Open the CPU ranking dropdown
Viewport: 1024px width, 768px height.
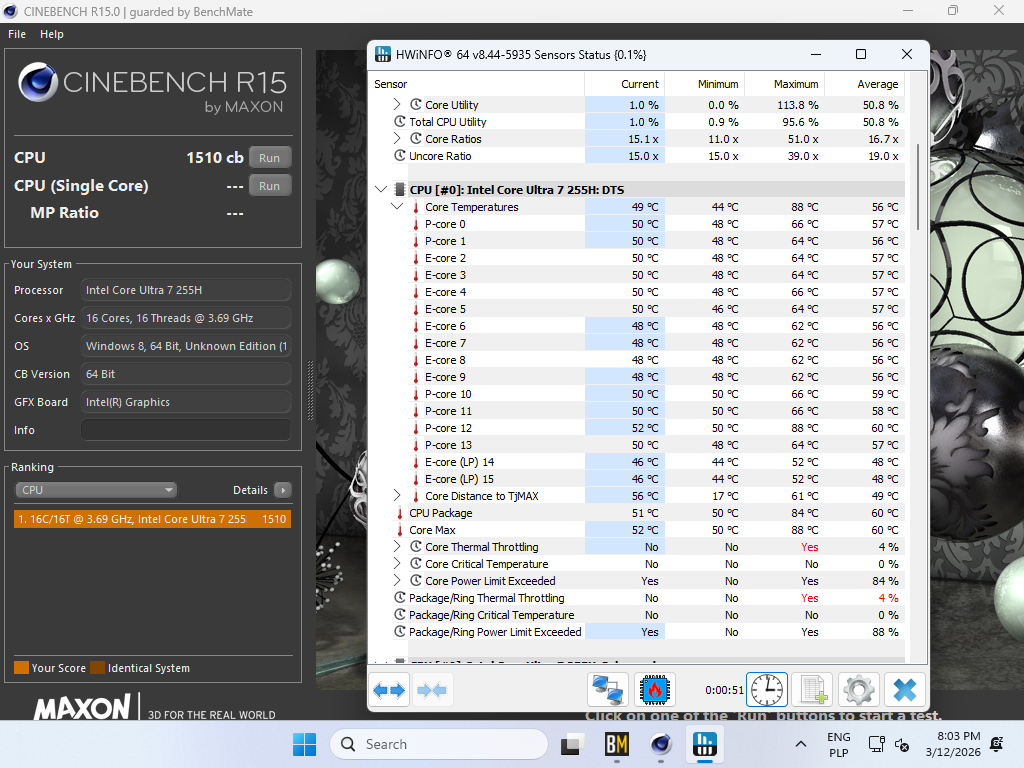click(x=96, y=490)
